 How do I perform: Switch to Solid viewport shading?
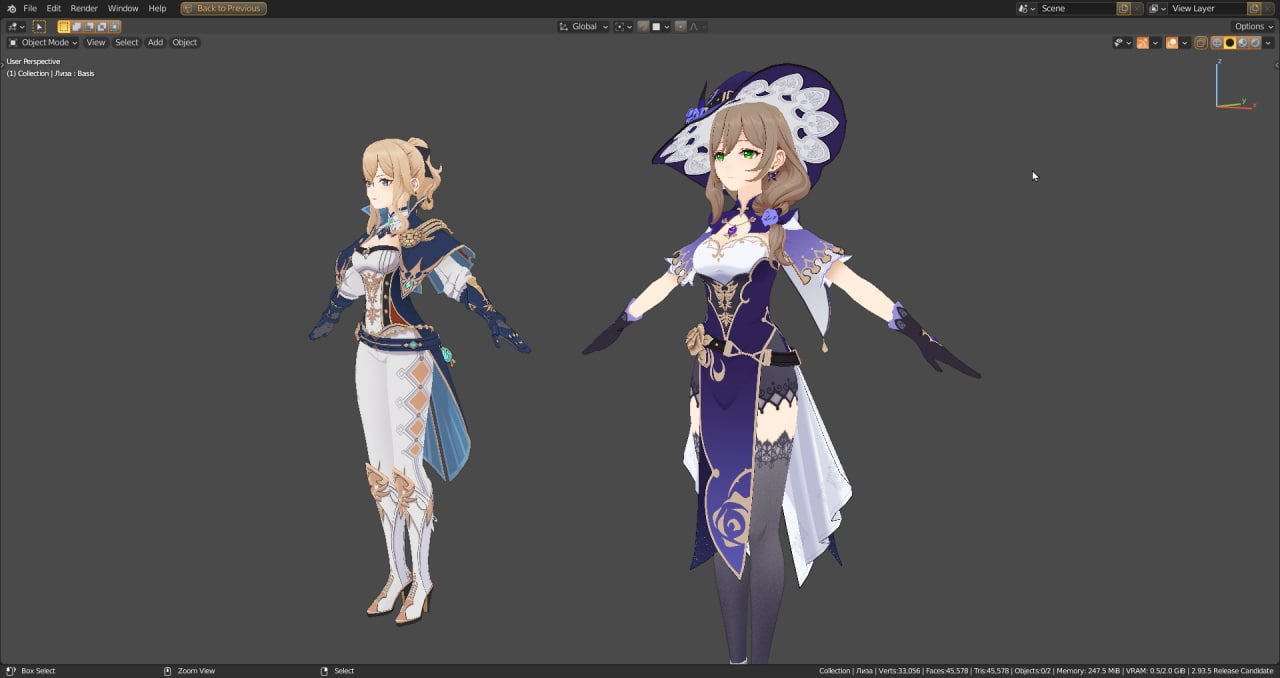pyautogui.click(x=1230, y=43)
